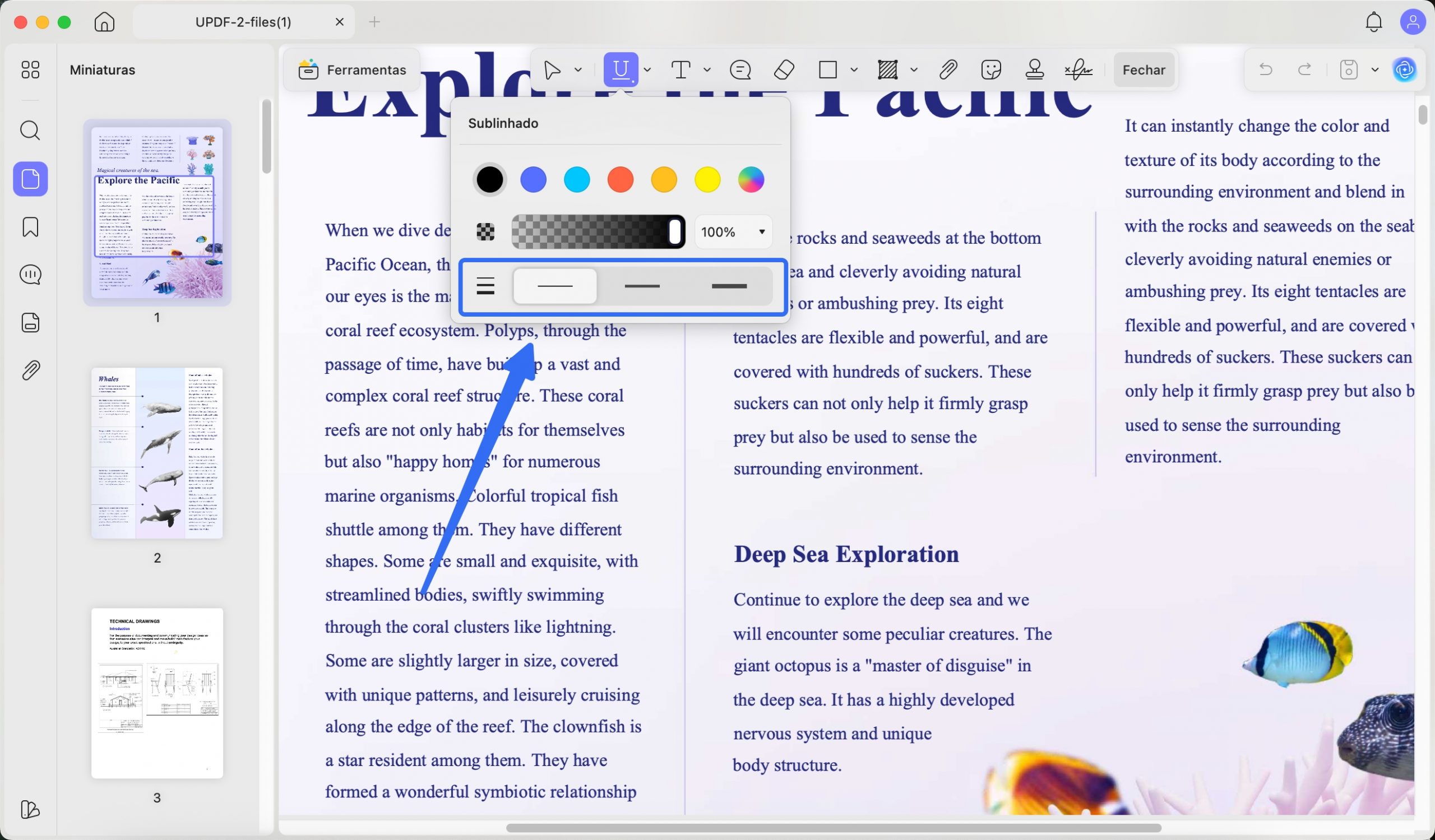Expand the save button dropdown
The height and width of the screenshot is (840, 1435).
1375,69
